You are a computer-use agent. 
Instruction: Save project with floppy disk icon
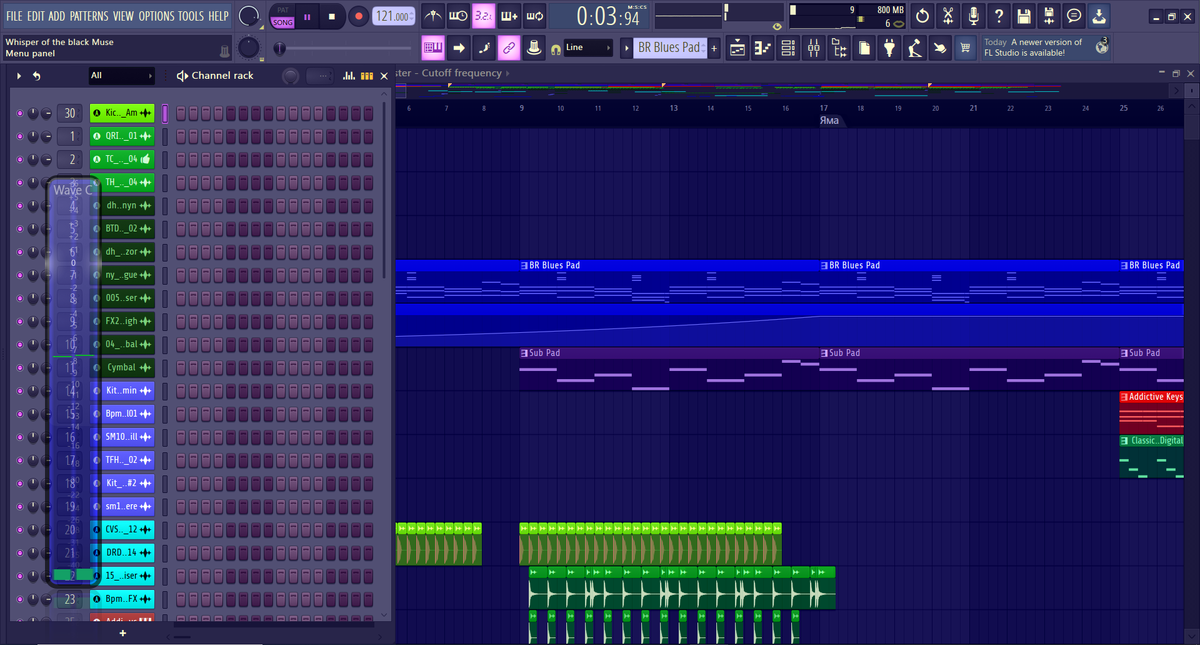click(1024, 16)
